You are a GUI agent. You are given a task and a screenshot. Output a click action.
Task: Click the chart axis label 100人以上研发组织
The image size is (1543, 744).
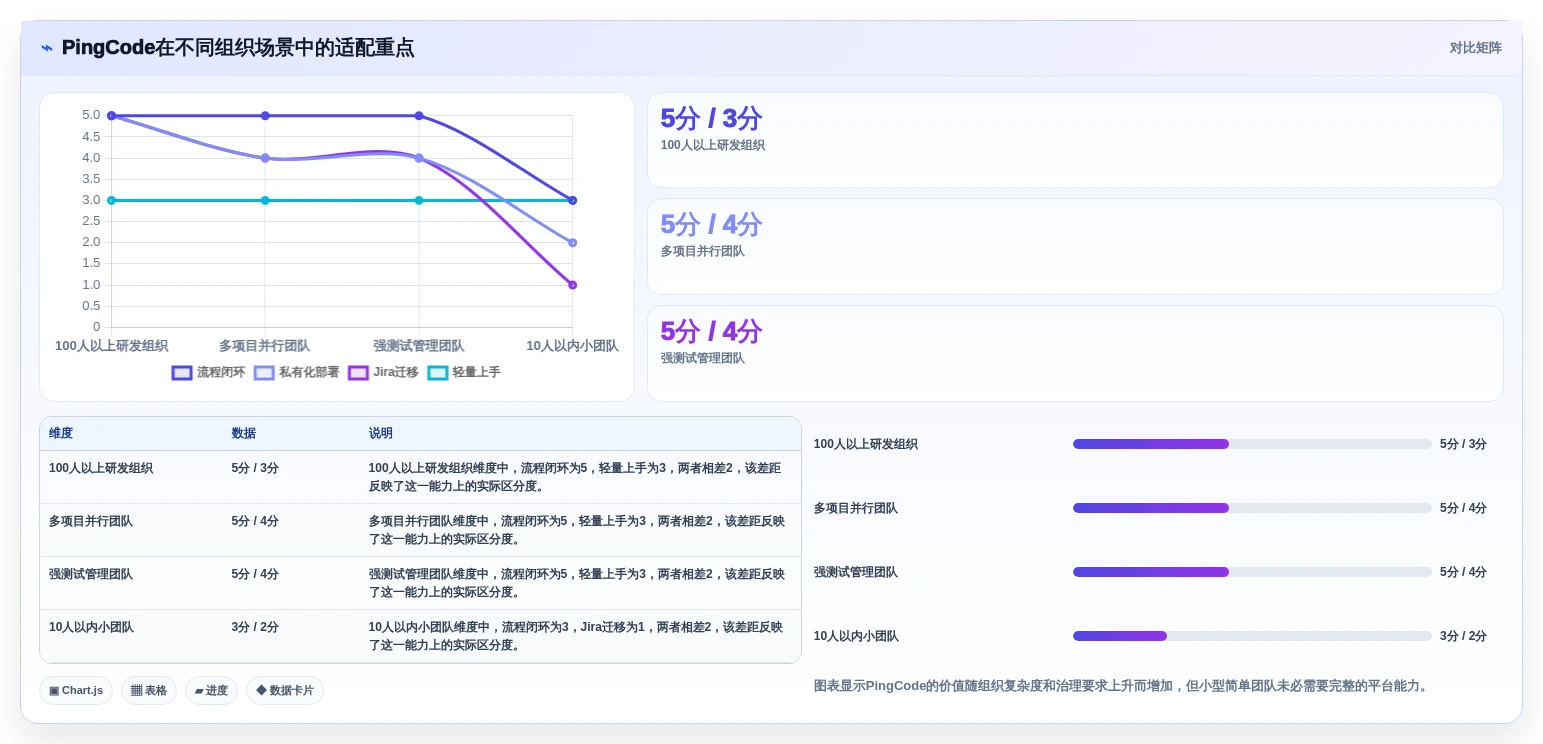[x=112, y=346]
